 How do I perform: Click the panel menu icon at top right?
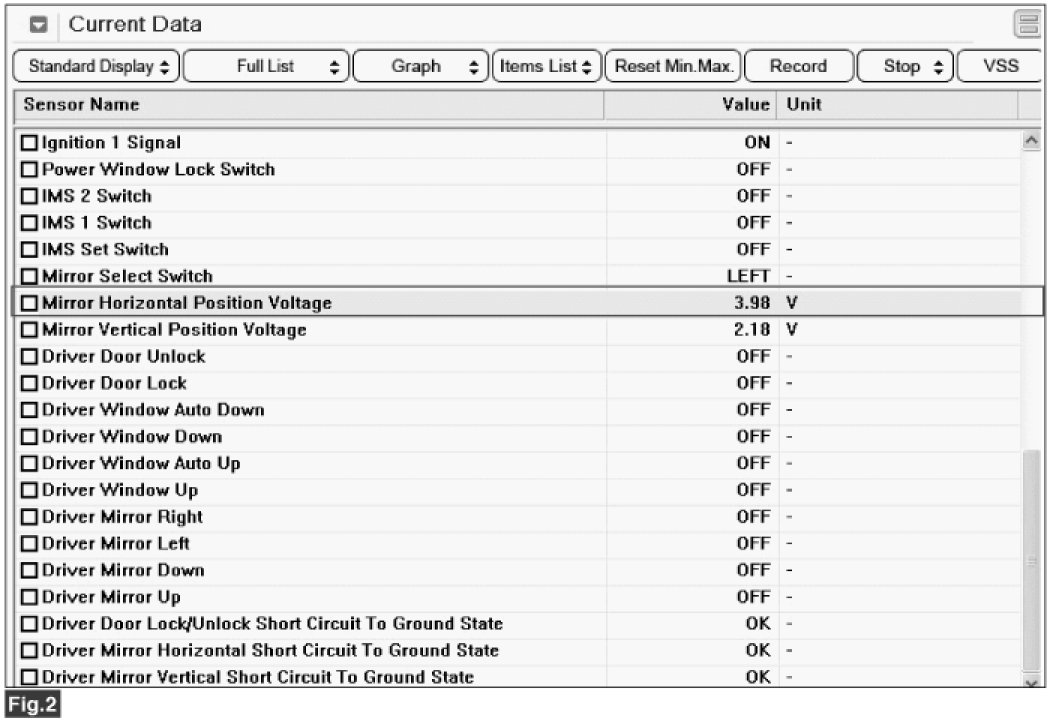tap(1025, 25)
